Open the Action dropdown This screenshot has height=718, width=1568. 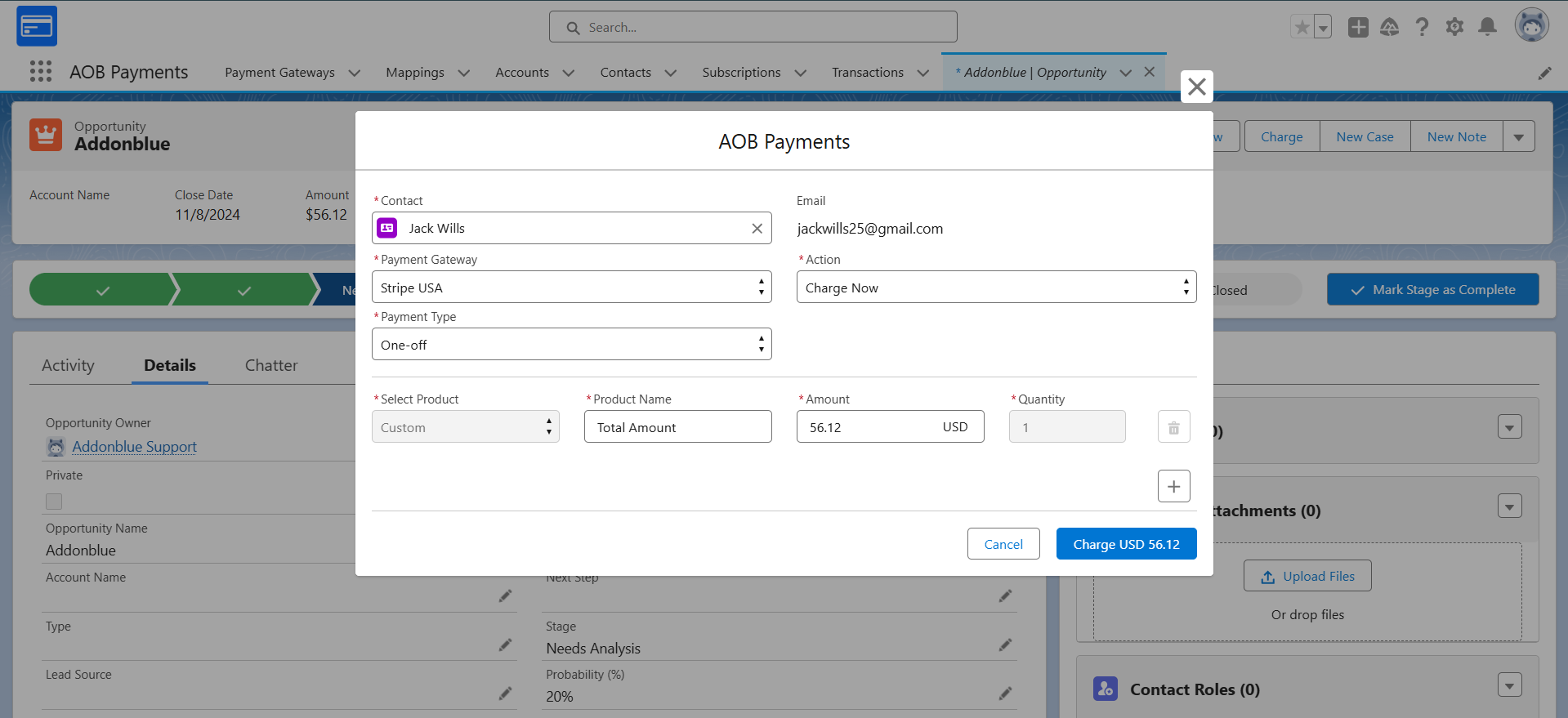(x=996, y=288)
